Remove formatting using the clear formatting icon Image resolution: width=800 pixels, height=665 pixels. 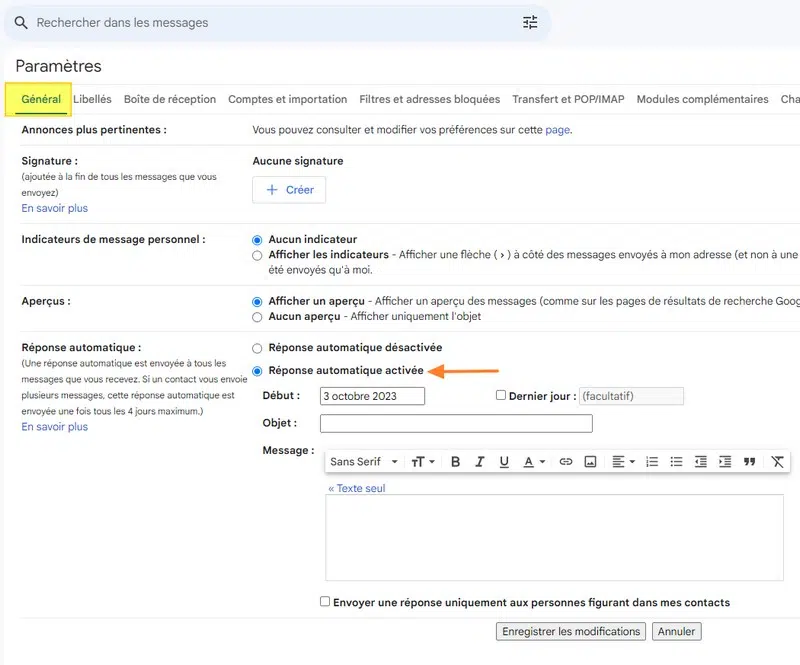(777, 461)
